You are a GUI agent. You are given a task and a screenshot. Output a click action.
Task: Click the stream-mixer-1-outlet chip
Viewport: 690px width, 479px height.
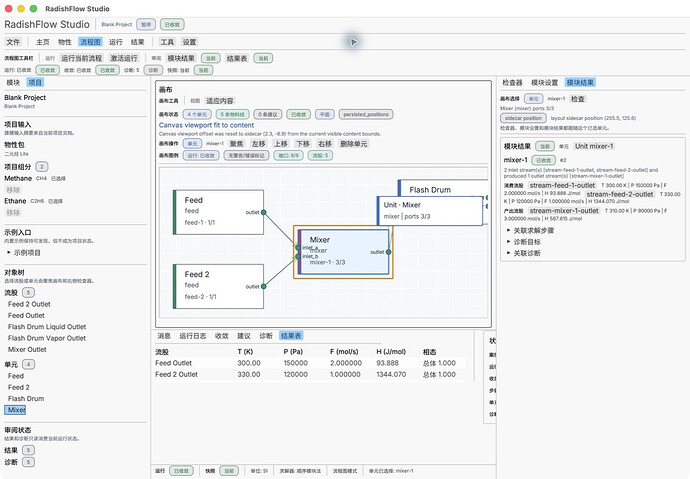[x=564, y=211]
